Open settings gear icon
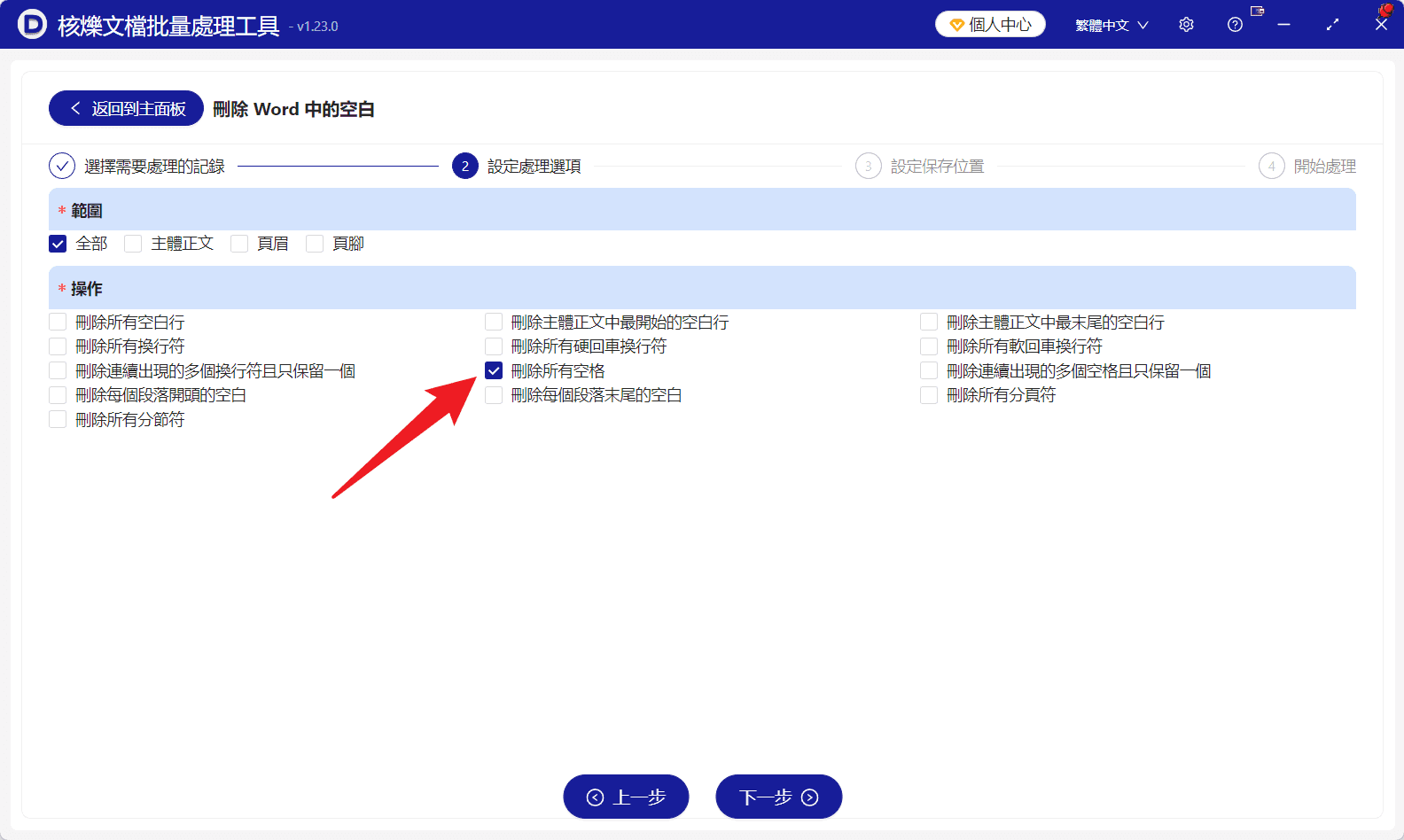The width and height of the screenshot is (1404, 840). [1186, 25]
